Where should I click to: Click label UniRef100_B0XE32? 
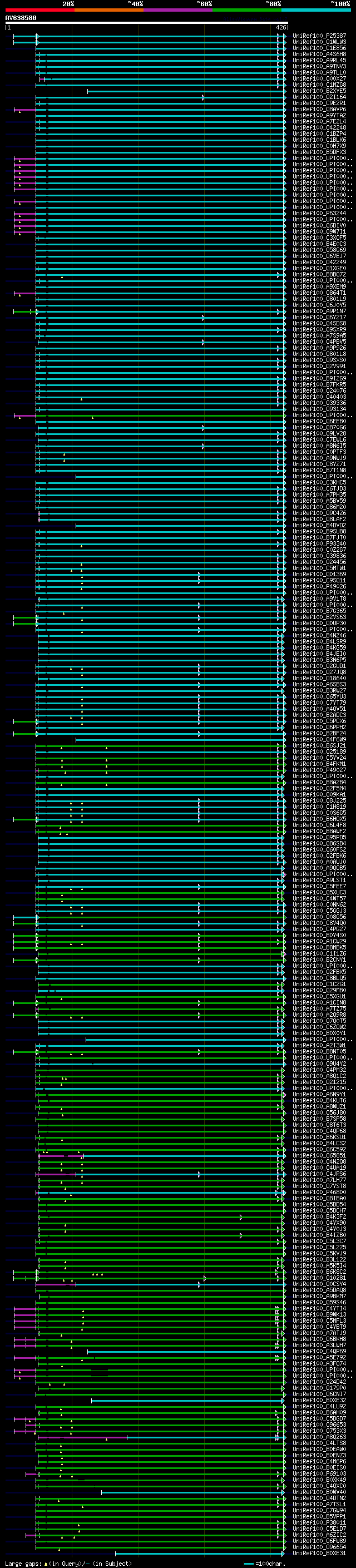click(x=319, y=1400)
